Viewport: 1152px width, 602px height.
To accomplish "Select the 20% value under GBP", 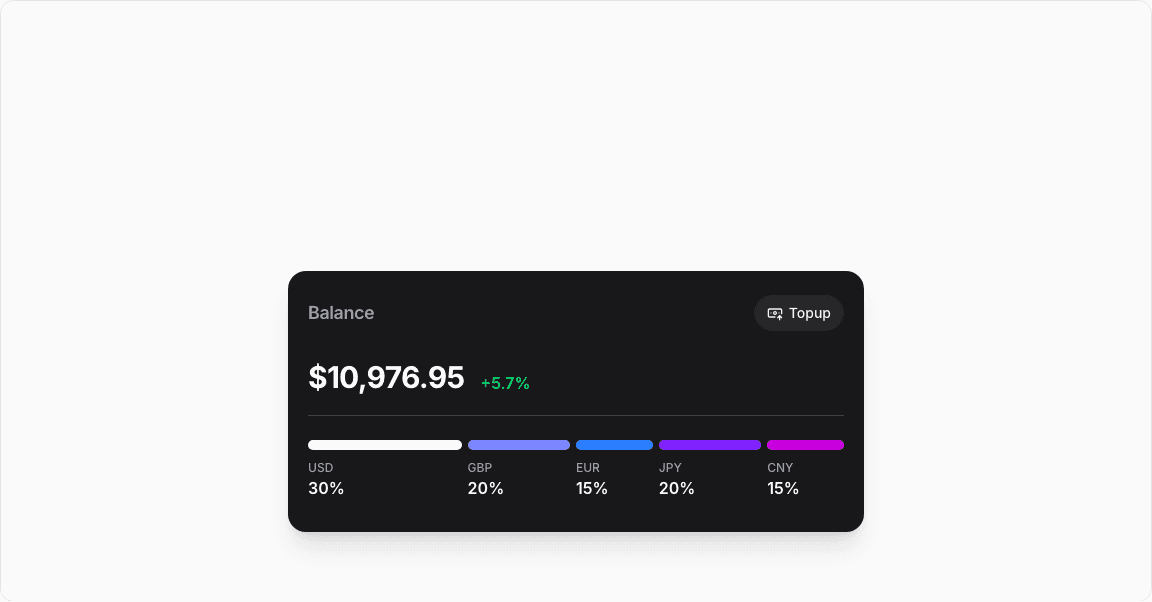I will point(486,489).
